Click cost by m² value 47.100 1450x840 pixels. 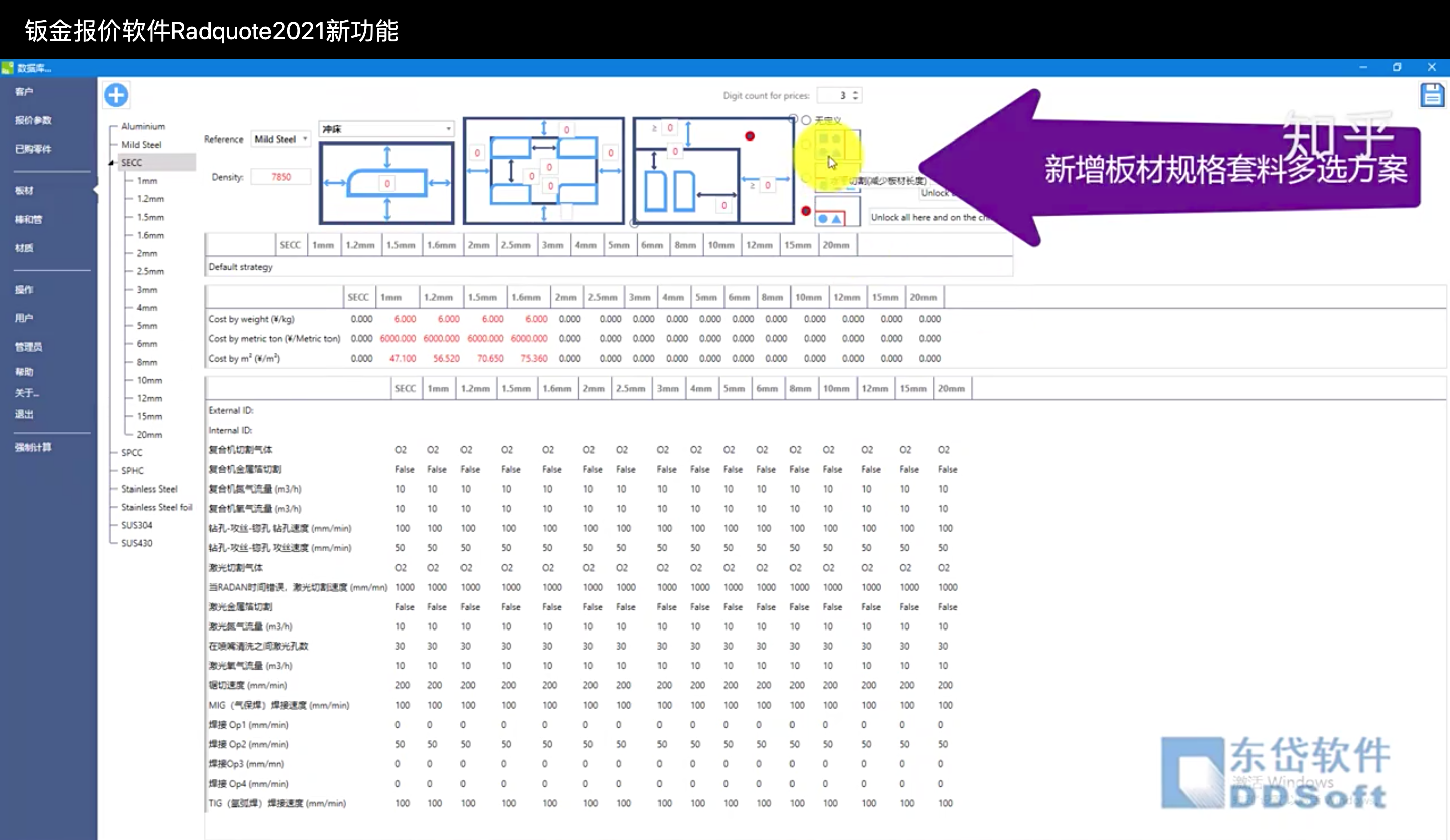tap(403, 358)
